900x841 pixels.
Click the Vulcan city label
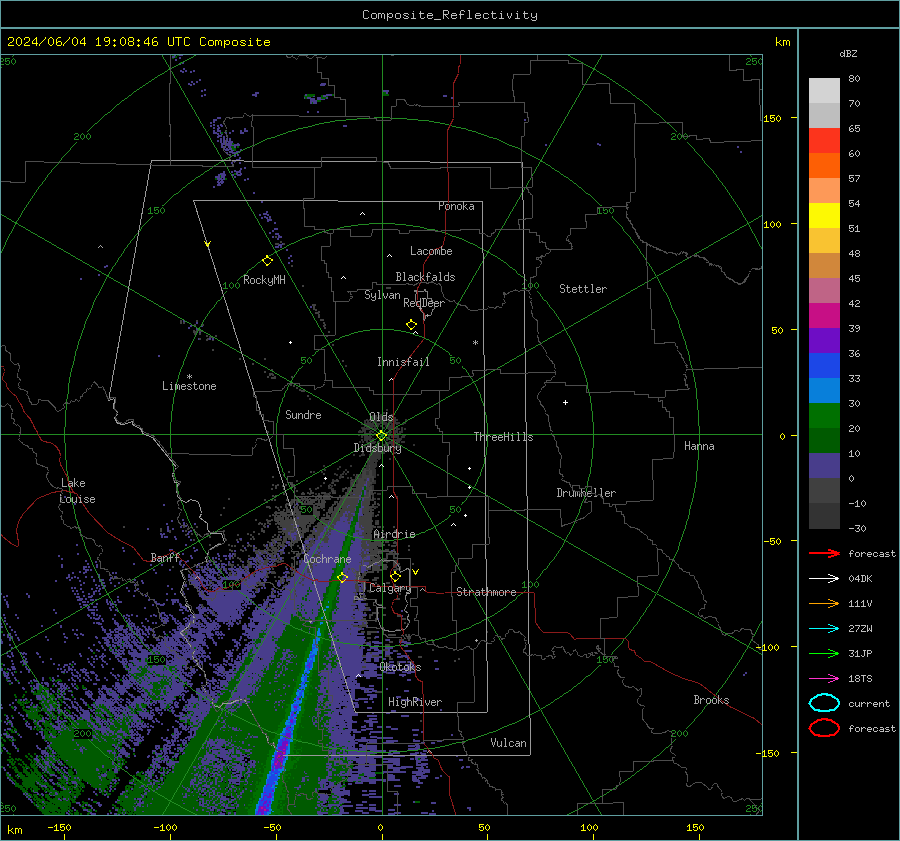tap(509, 743)
